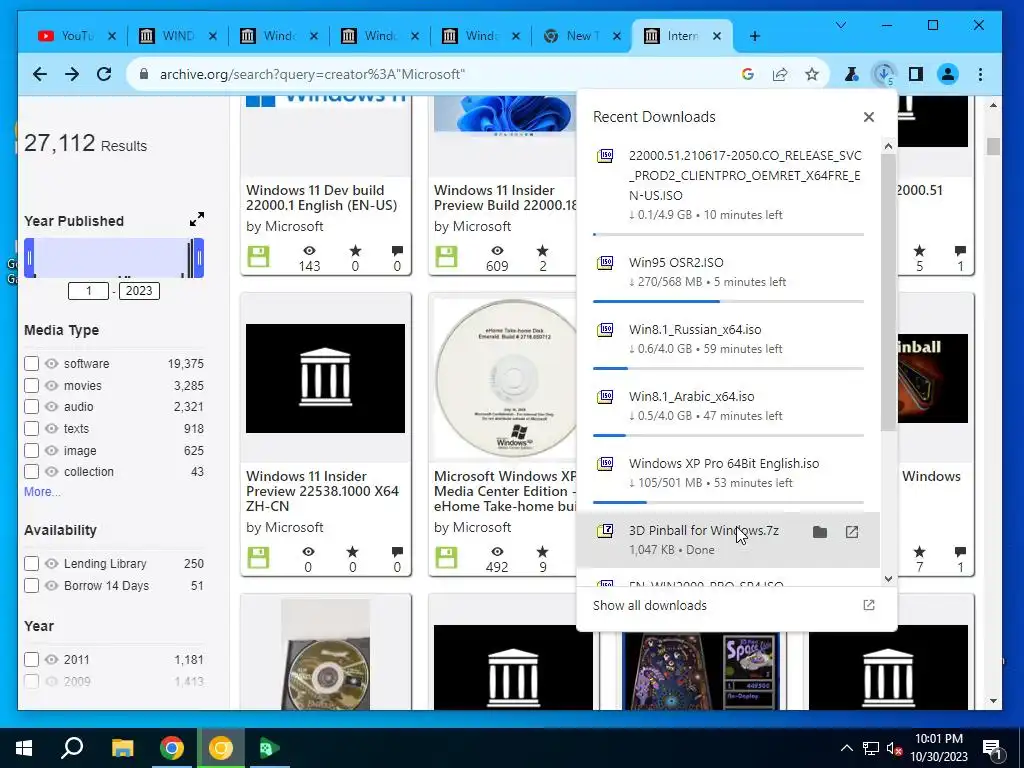The width and height of the screenshot is (1024, 768).
Task: Open notification center in the system tray
Action: 992,748
